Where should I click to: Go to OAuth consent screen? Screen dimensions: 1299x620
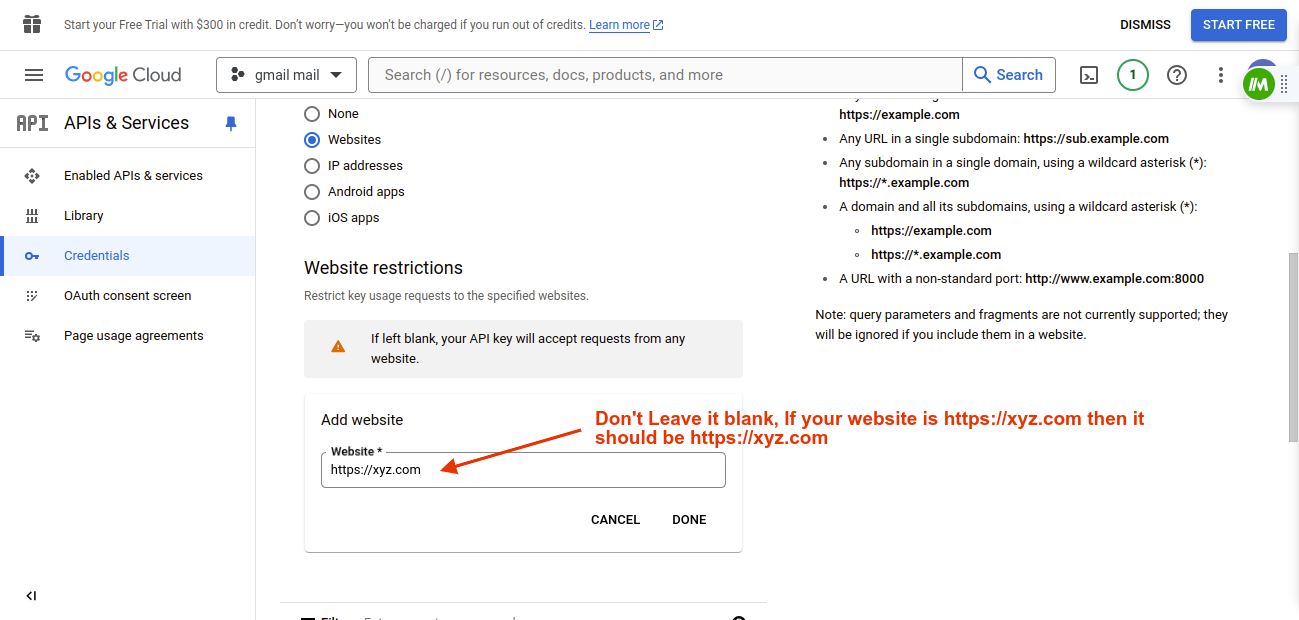(127, 296)
